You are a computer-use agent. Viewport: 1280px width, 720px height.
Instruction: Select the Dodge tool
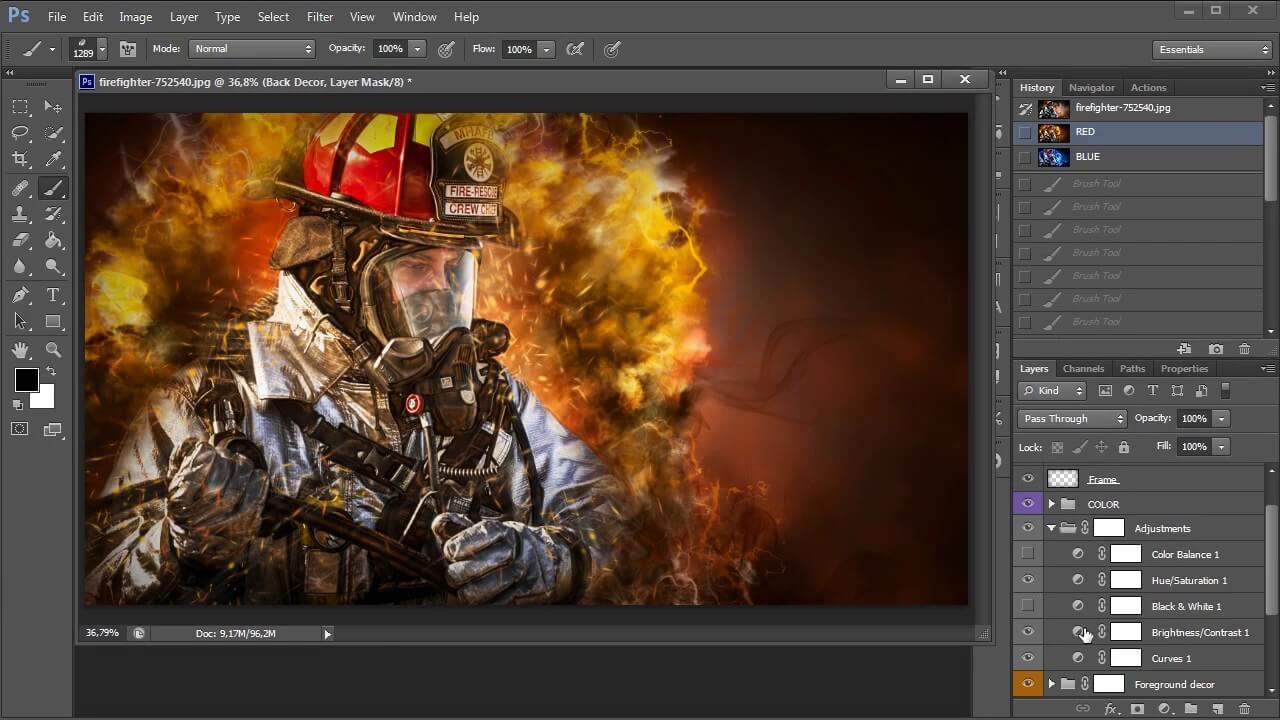click(54, 267)
